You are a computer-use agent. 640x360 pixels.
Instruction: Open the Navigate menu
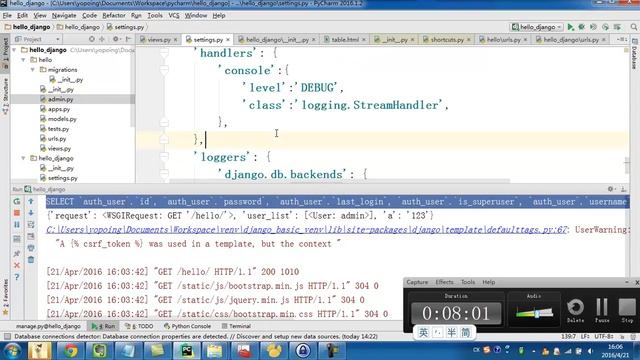(64, 16)
